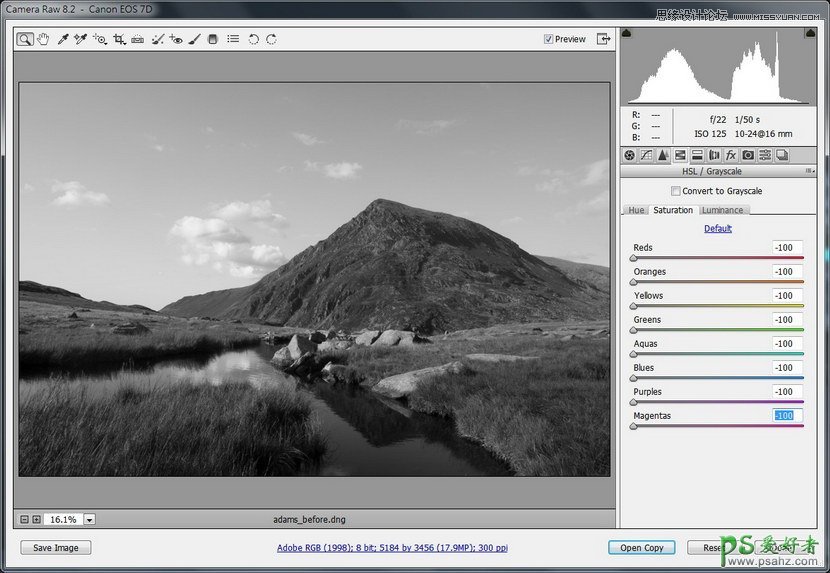Image resolution: width=830 pixels, height=573 pixels.
Task: Open the Tone Curve panel
Action: coord(646,155)
